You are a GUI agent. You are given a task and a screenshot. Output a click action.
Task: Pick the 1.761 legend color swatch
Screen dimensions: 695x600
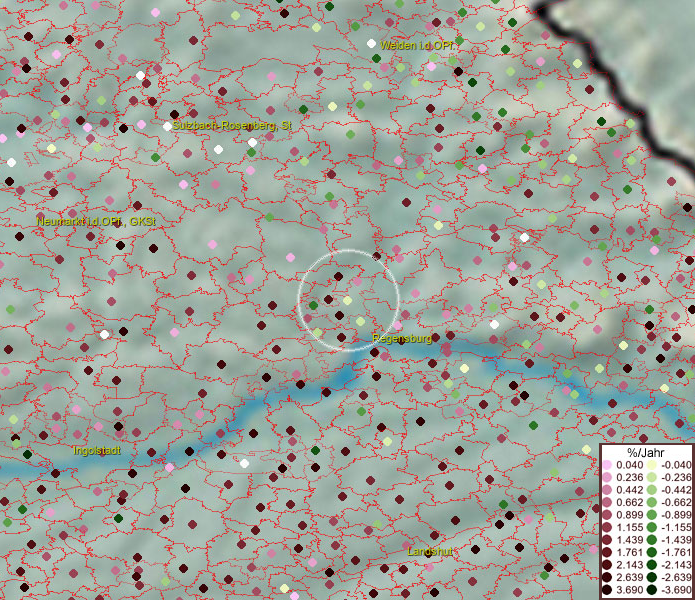[x=607, y=552]
